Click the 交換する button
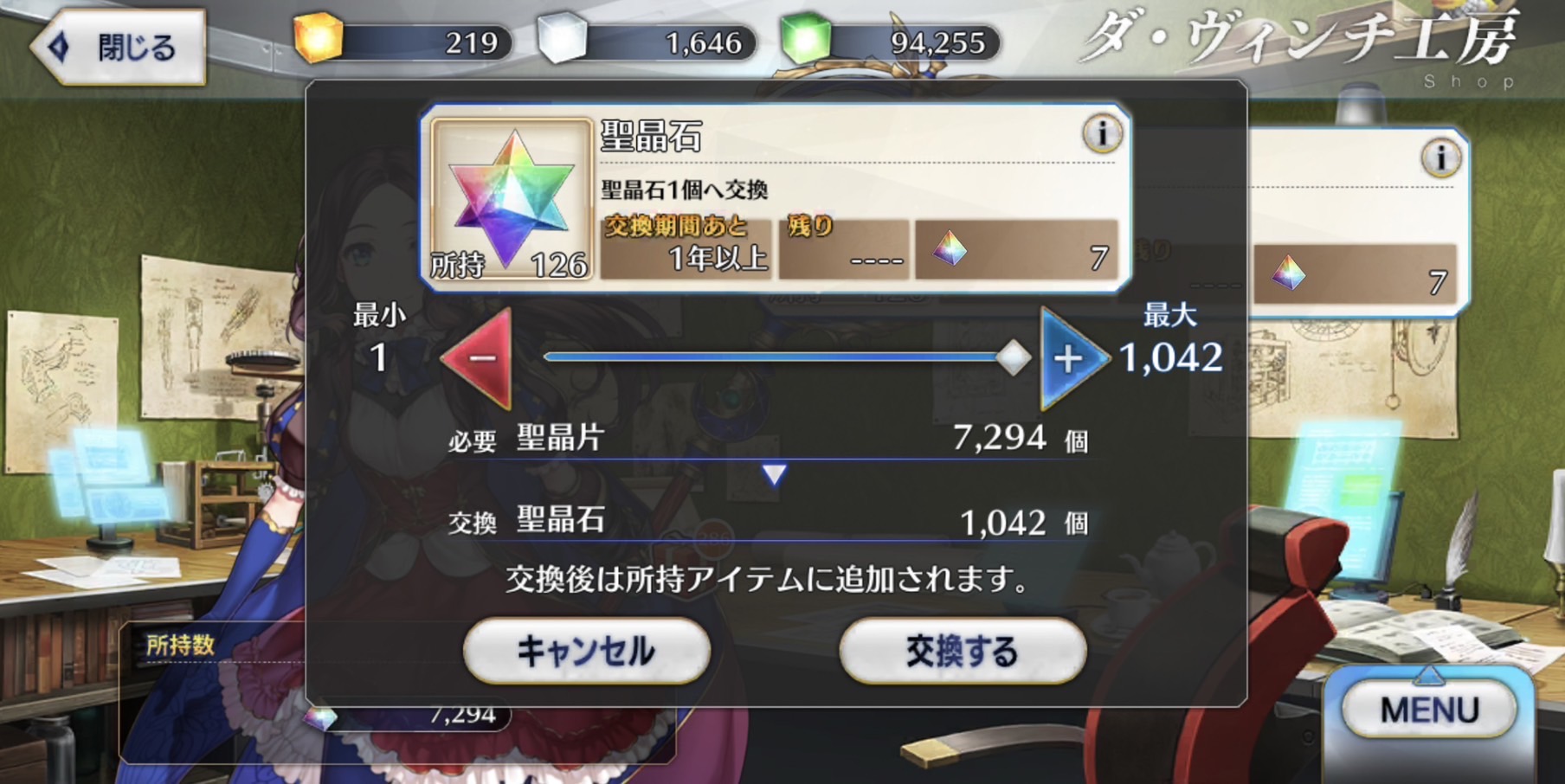 (963, 651)
